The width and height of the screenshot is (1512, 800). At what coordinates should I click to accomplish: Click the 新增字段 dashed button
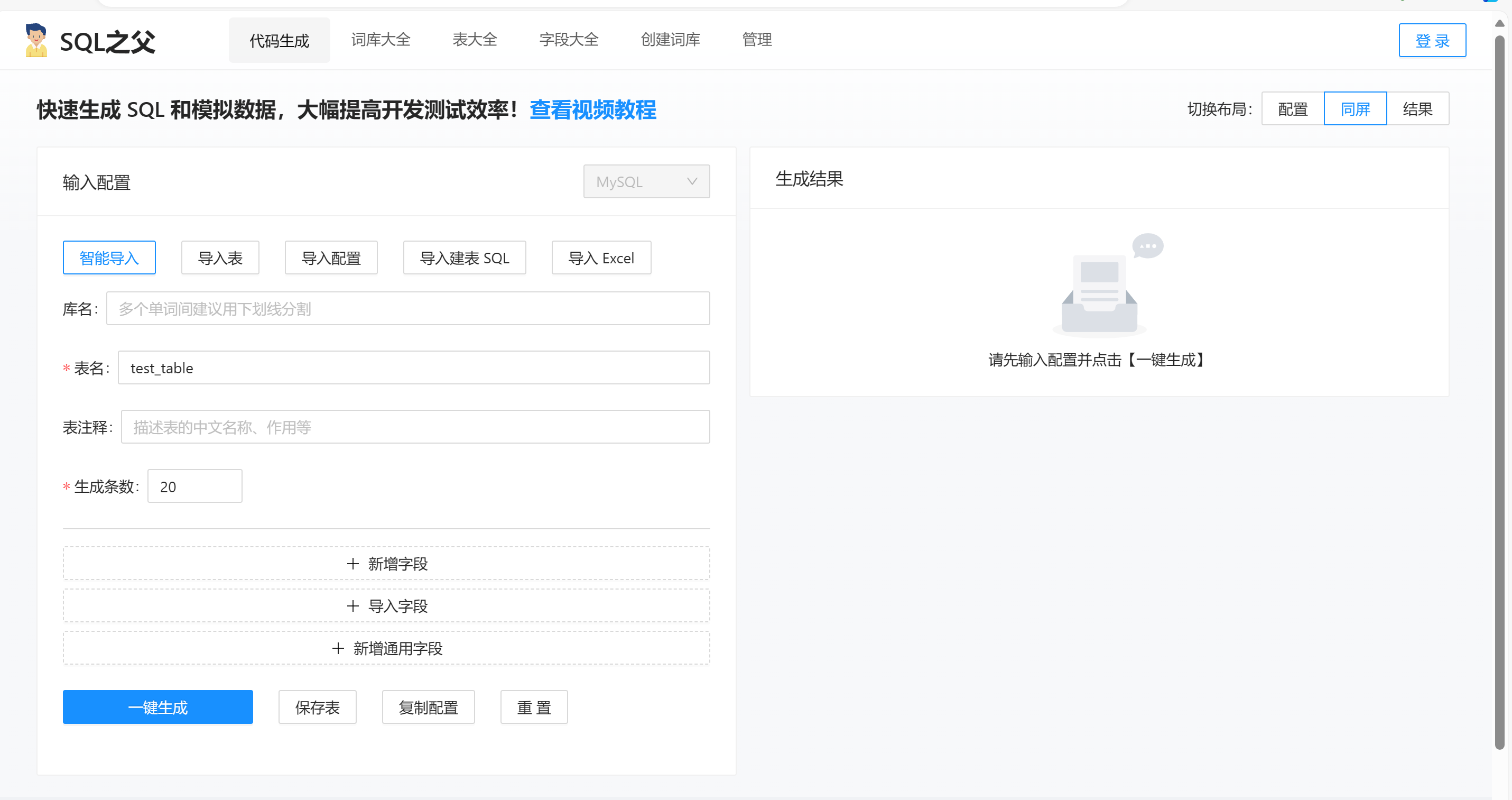click(386, 564)
